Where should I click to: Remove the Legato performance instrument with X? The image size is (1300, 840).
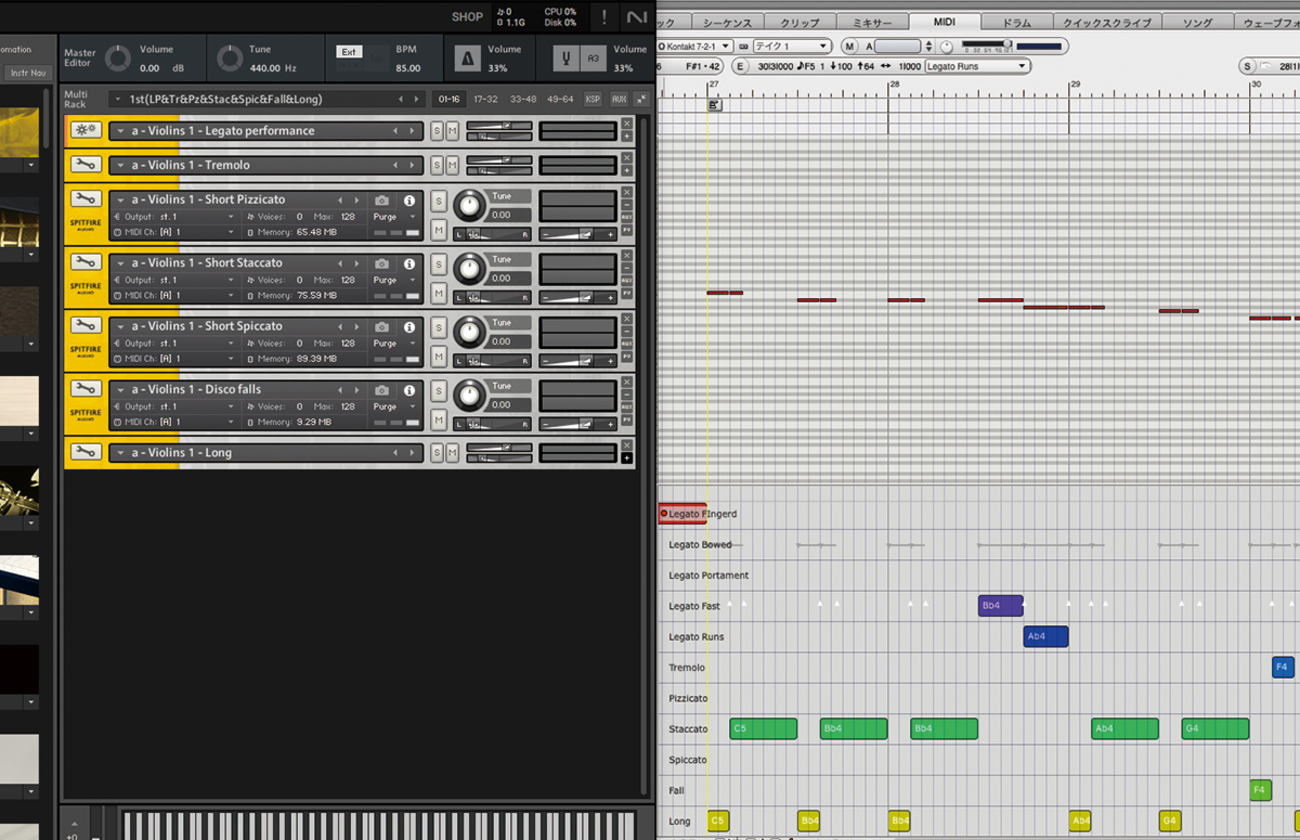tap(627, 124)
